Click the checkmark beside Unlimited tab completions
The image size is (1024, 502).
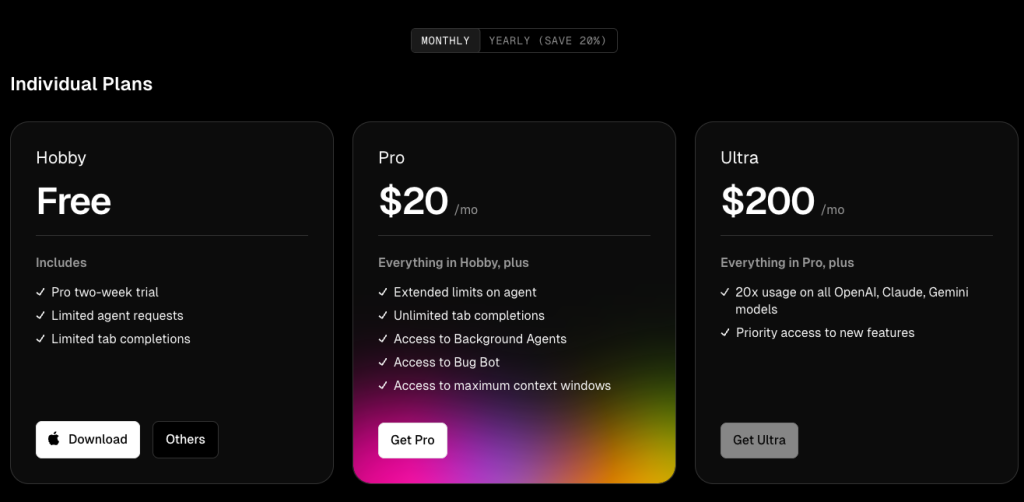coord(383,315)
